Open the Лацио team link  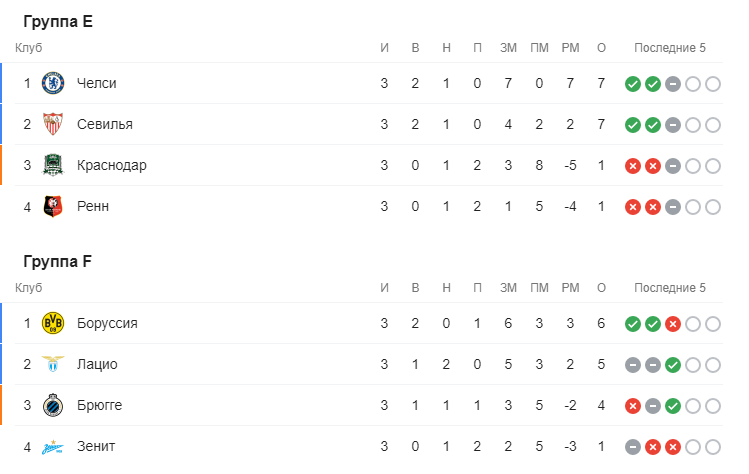click(x=97, y=364)
